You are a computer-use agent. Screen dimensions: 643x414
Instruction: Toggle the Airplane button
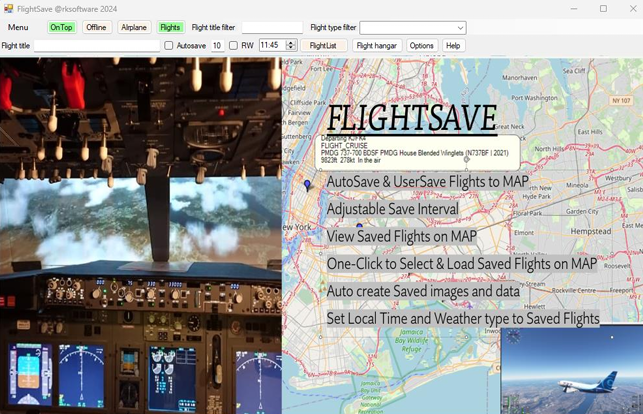(134, 27)
